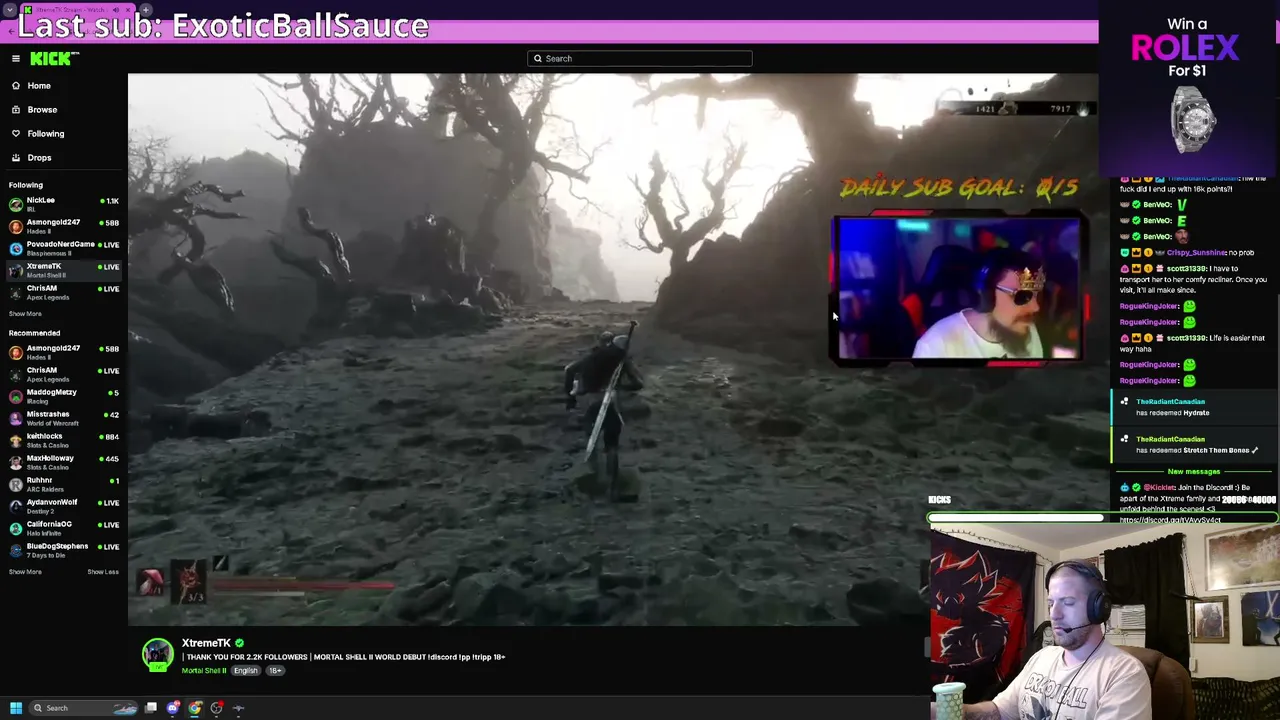This screenshot has width=1280, height=720.
Task: Open keithlocks channel avatar
Action: 16,440
